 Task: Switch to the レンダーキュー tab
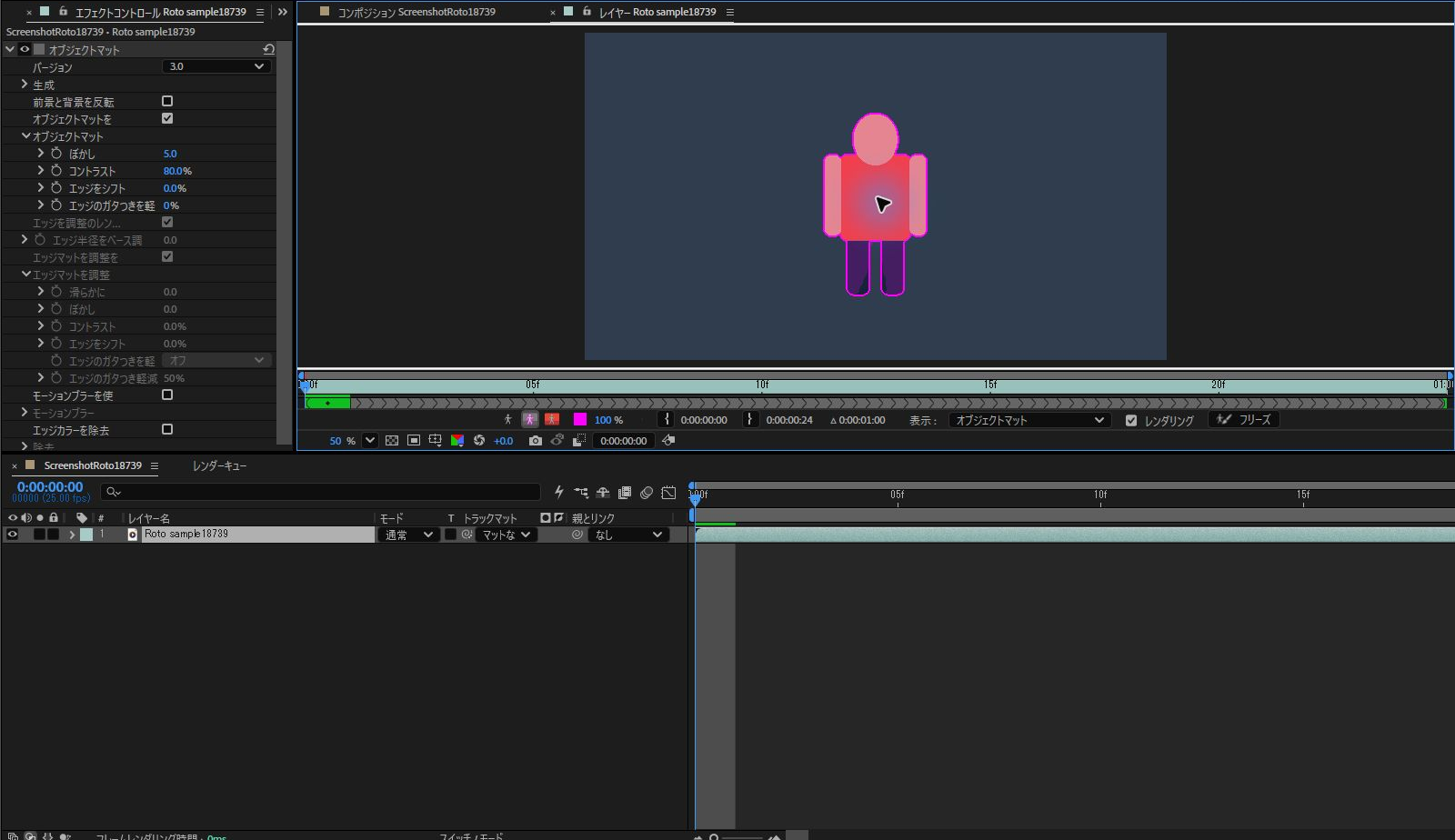[219, 465]
